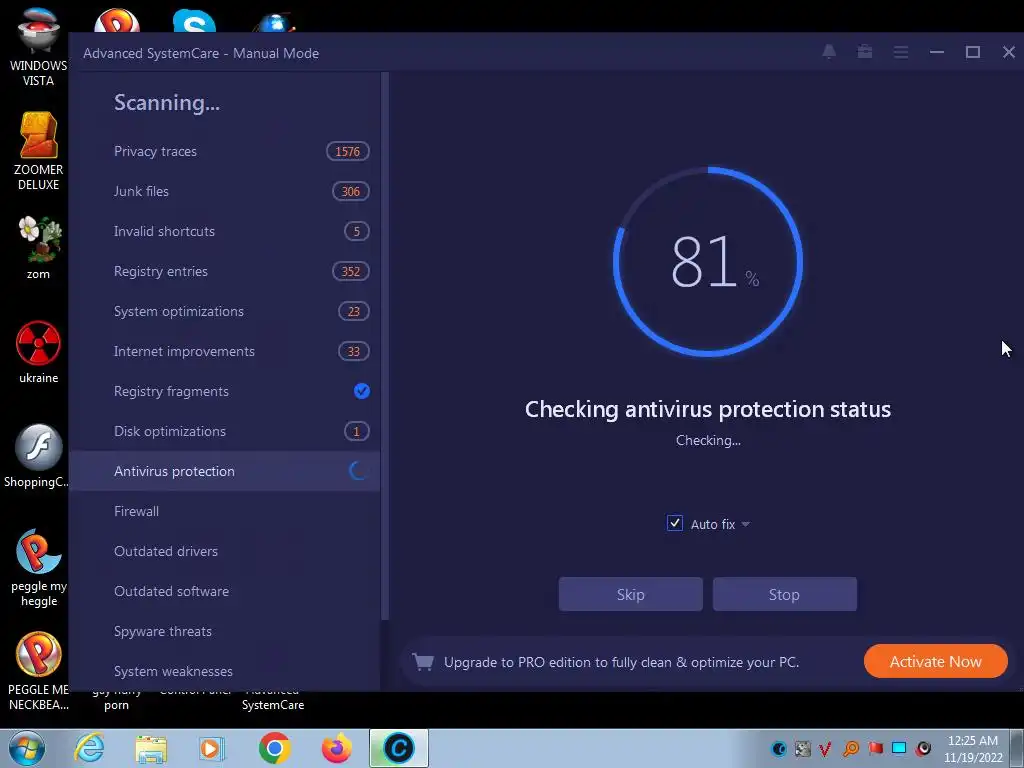Select the Antivirus protection row
The height and width of the screenshot is (768, 1024).
224,471
